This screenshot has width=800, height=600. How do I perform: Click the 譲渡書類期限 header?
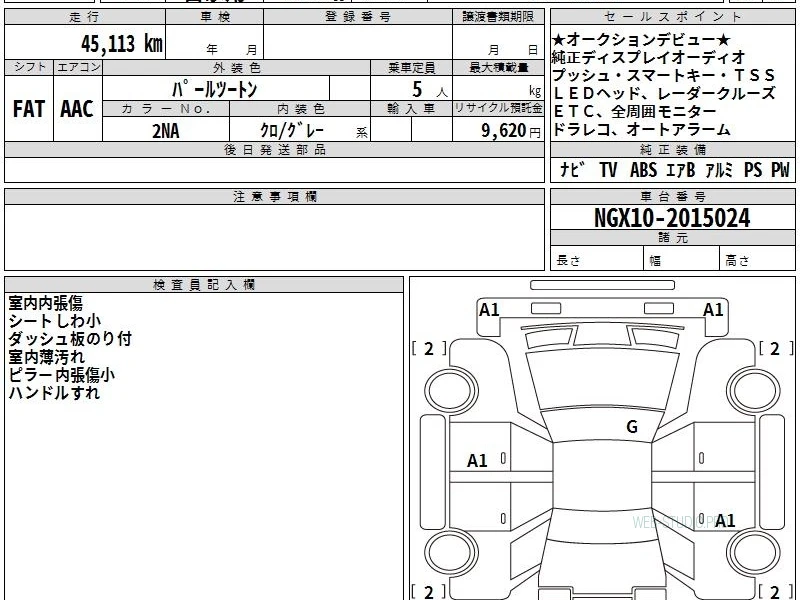click(x=498, y=17)
